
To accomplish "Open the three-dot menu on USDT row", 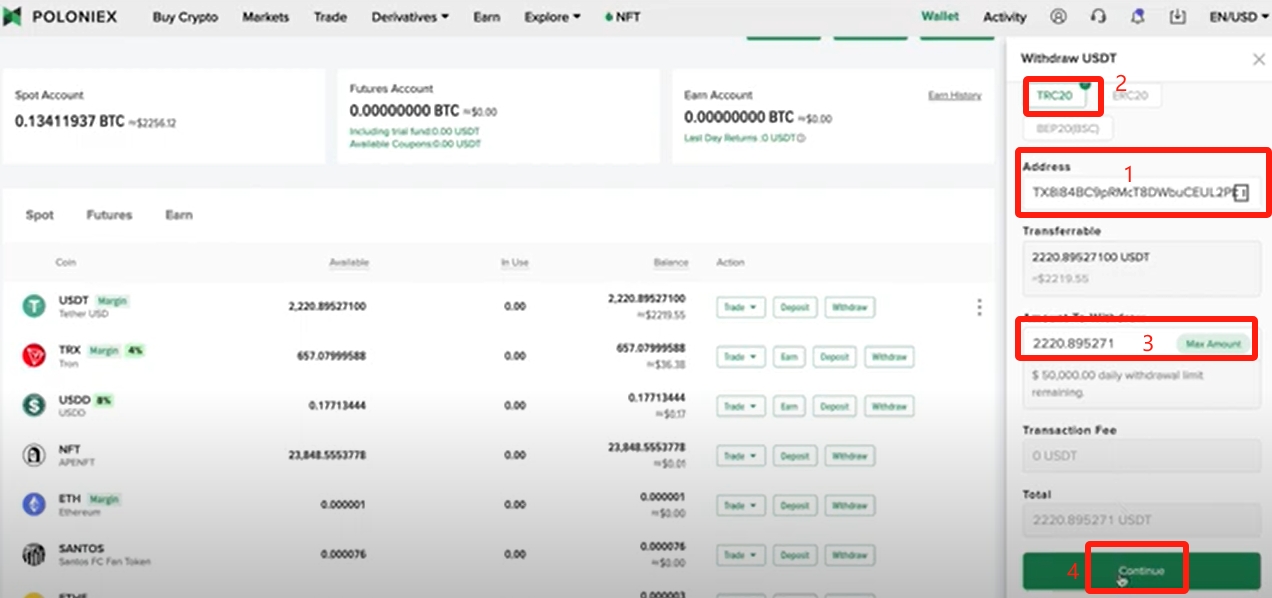I will tap(979, 307).
